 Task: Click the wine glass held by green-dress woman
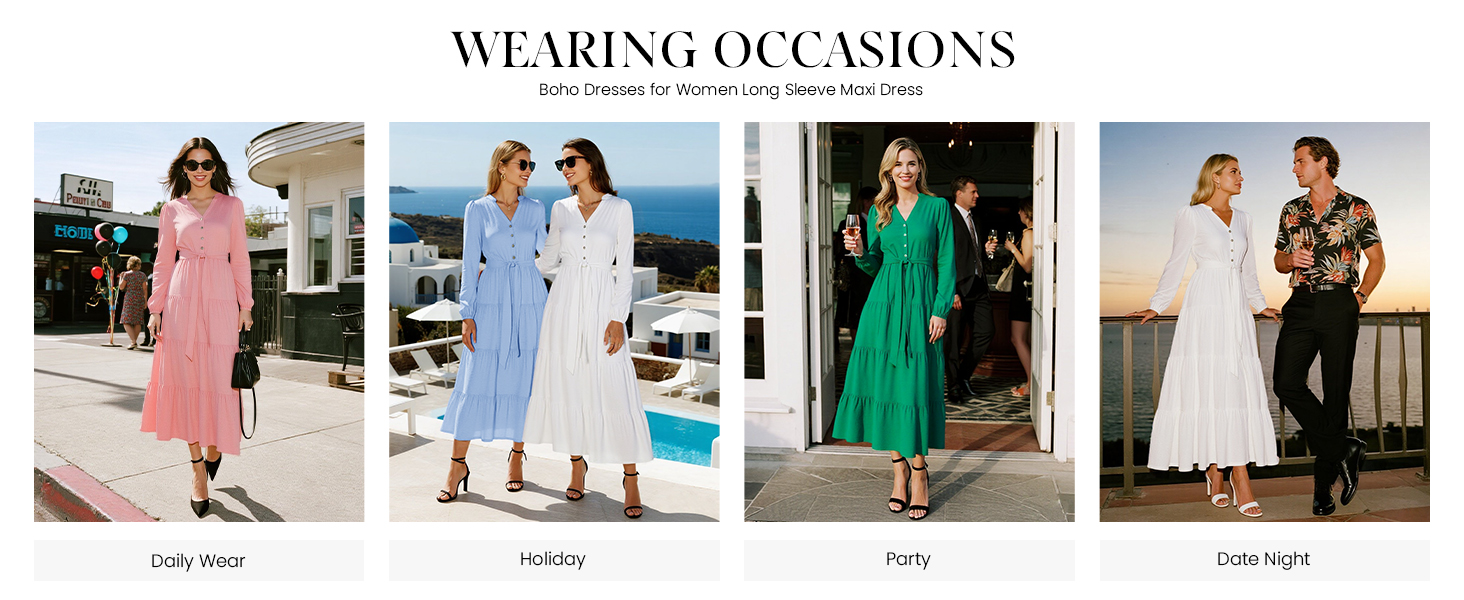click(x=852, y=233)
